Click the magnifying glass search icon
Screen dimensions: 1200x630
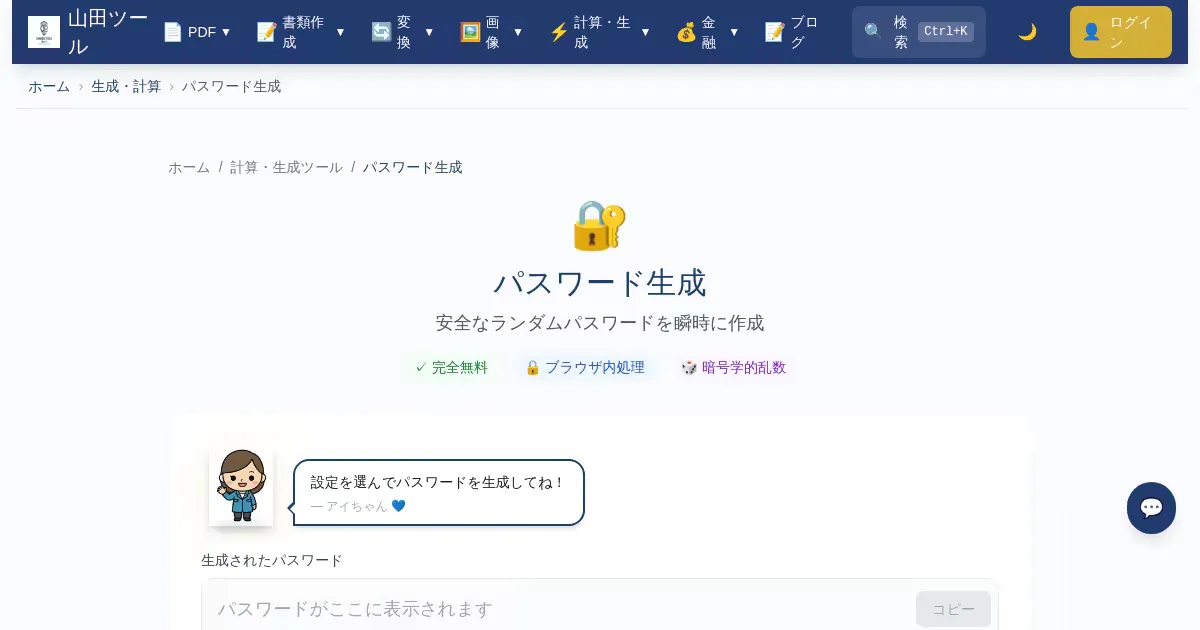873,32
